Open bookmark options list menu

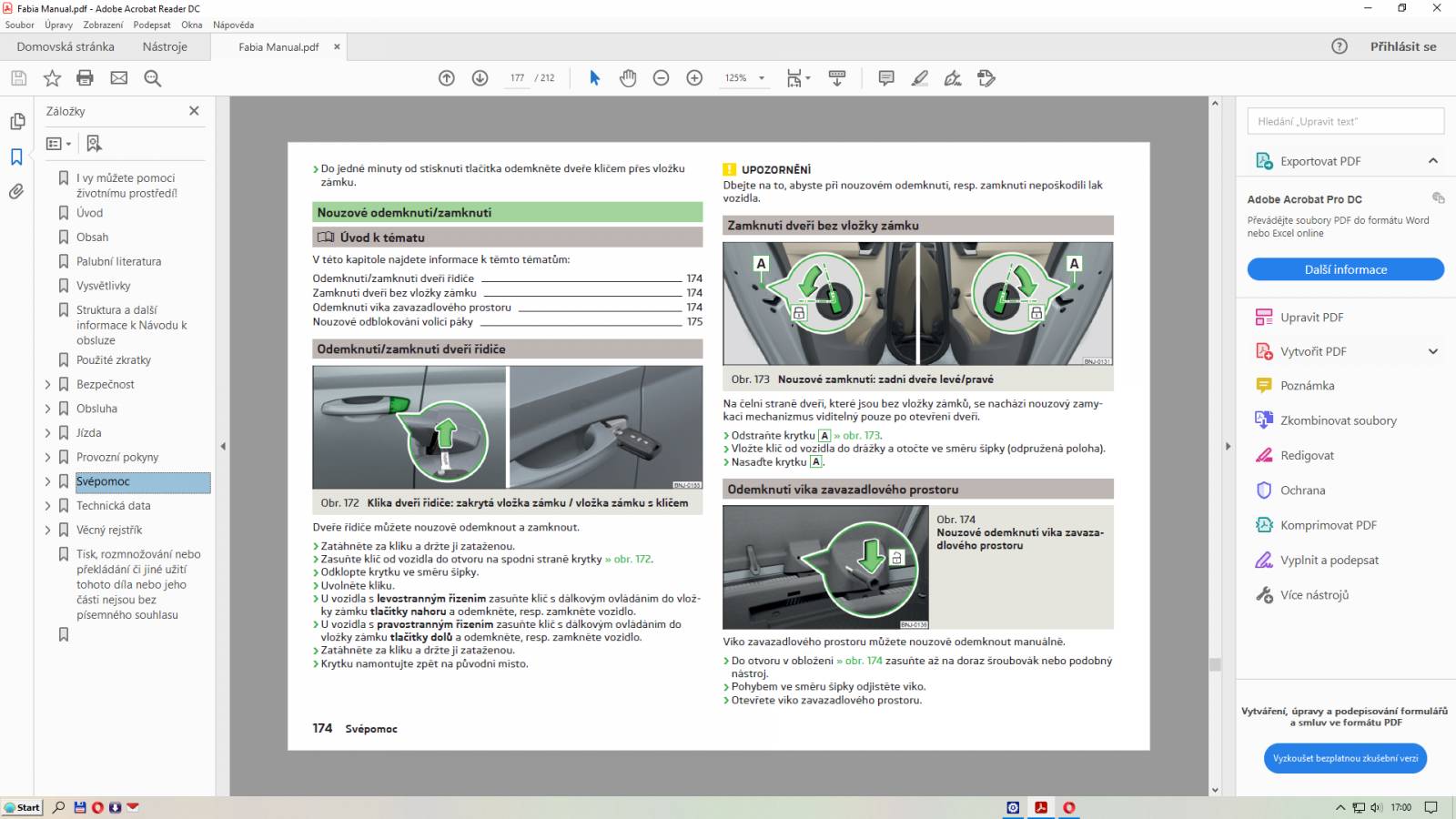[x=58, y=144]
